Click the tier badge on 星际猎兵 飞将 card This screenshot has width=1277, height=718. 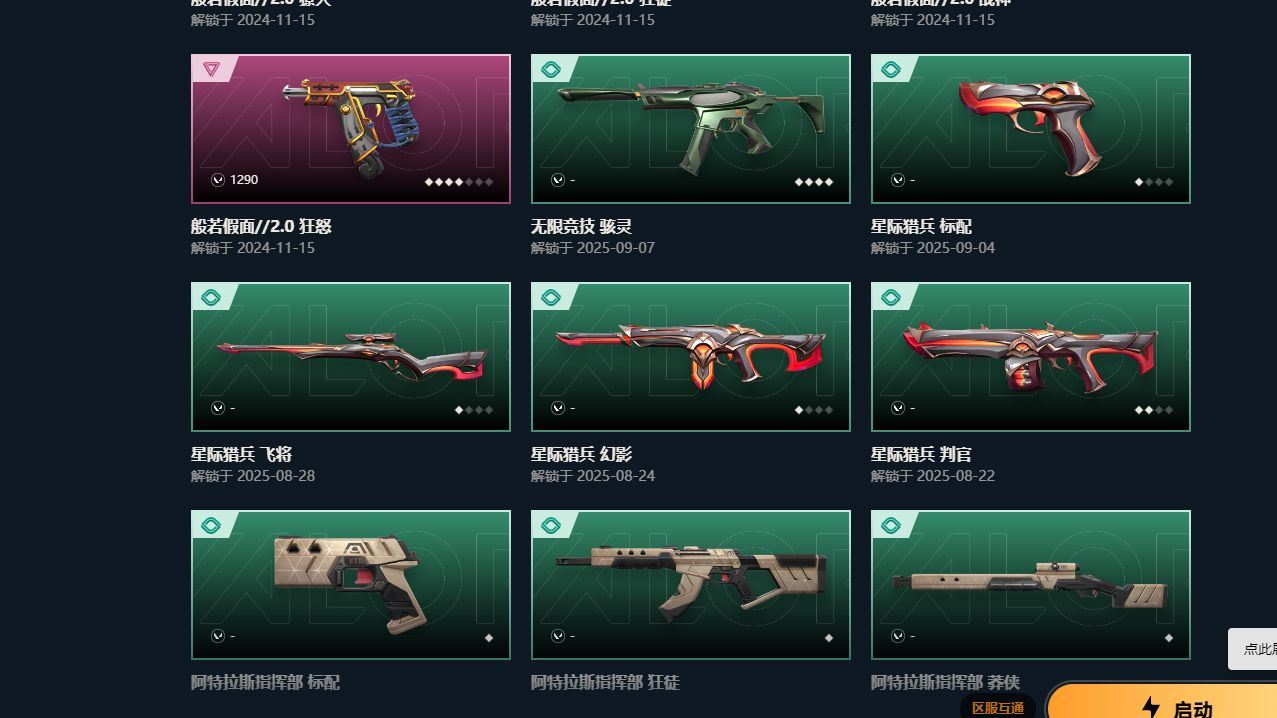[211, 297]
